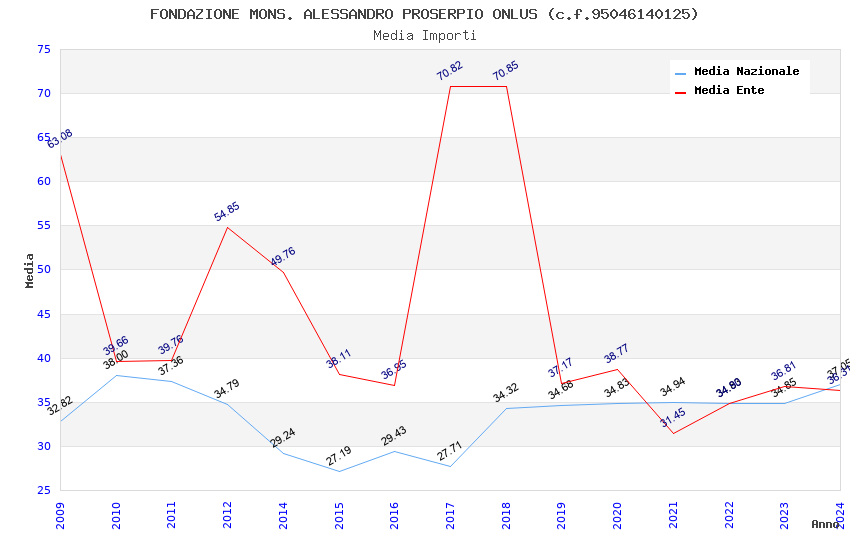Select the blue Media Nazionale legend swatch
Viewport: 850px width, 550px height.
(x=680, y=73)
